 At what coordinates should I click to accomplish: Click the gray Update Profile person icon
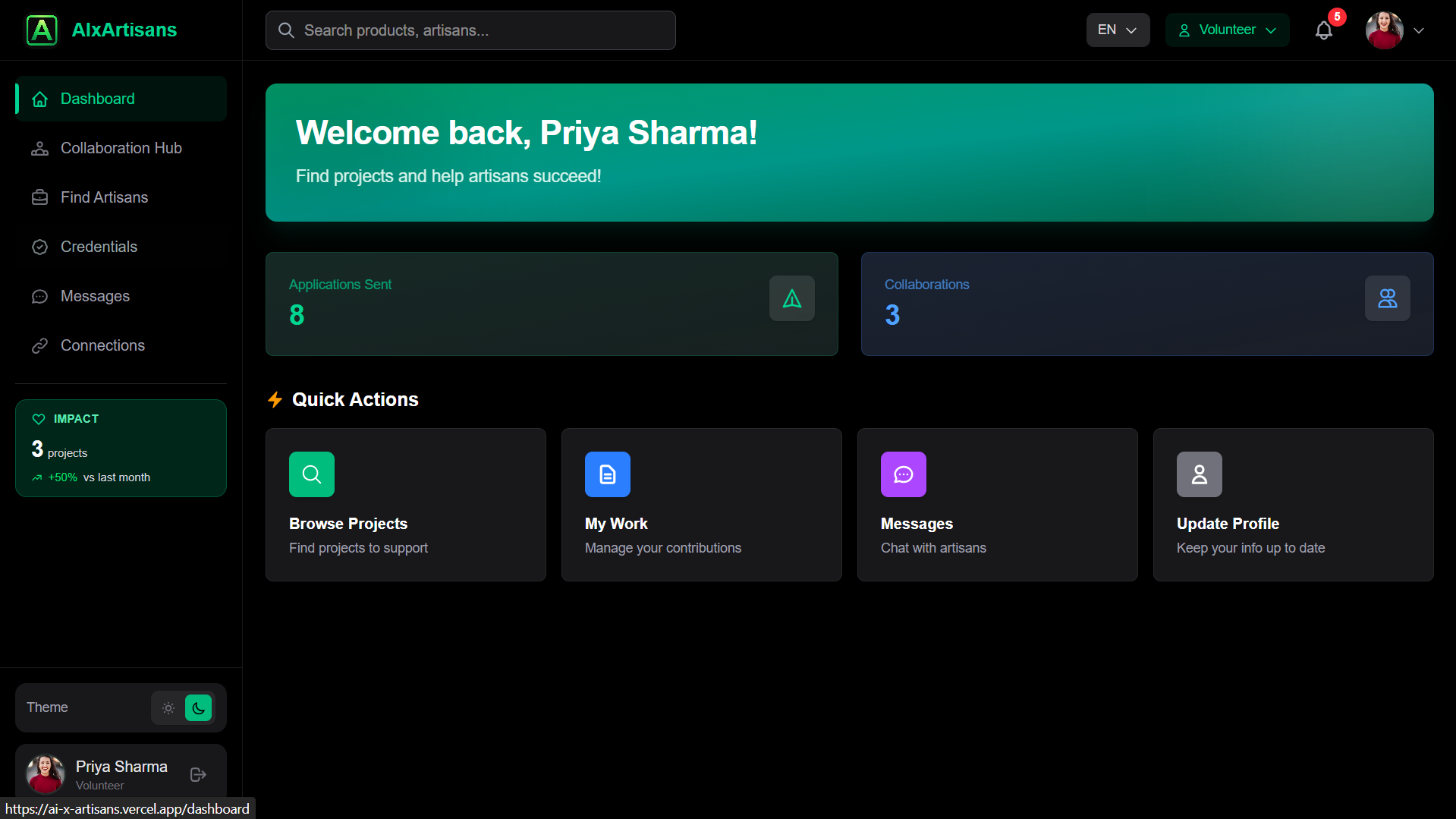click(1200, 474)
